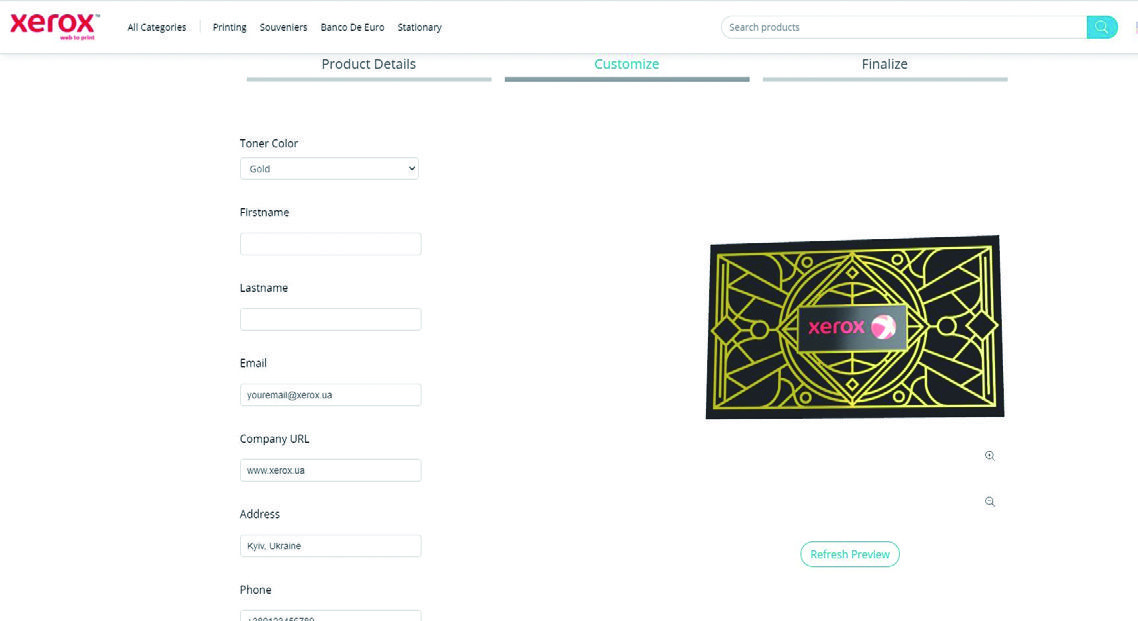The height and width of the screenshot is (621, 1138).
Task: Open the Stationary category
Action: [419, 27]
